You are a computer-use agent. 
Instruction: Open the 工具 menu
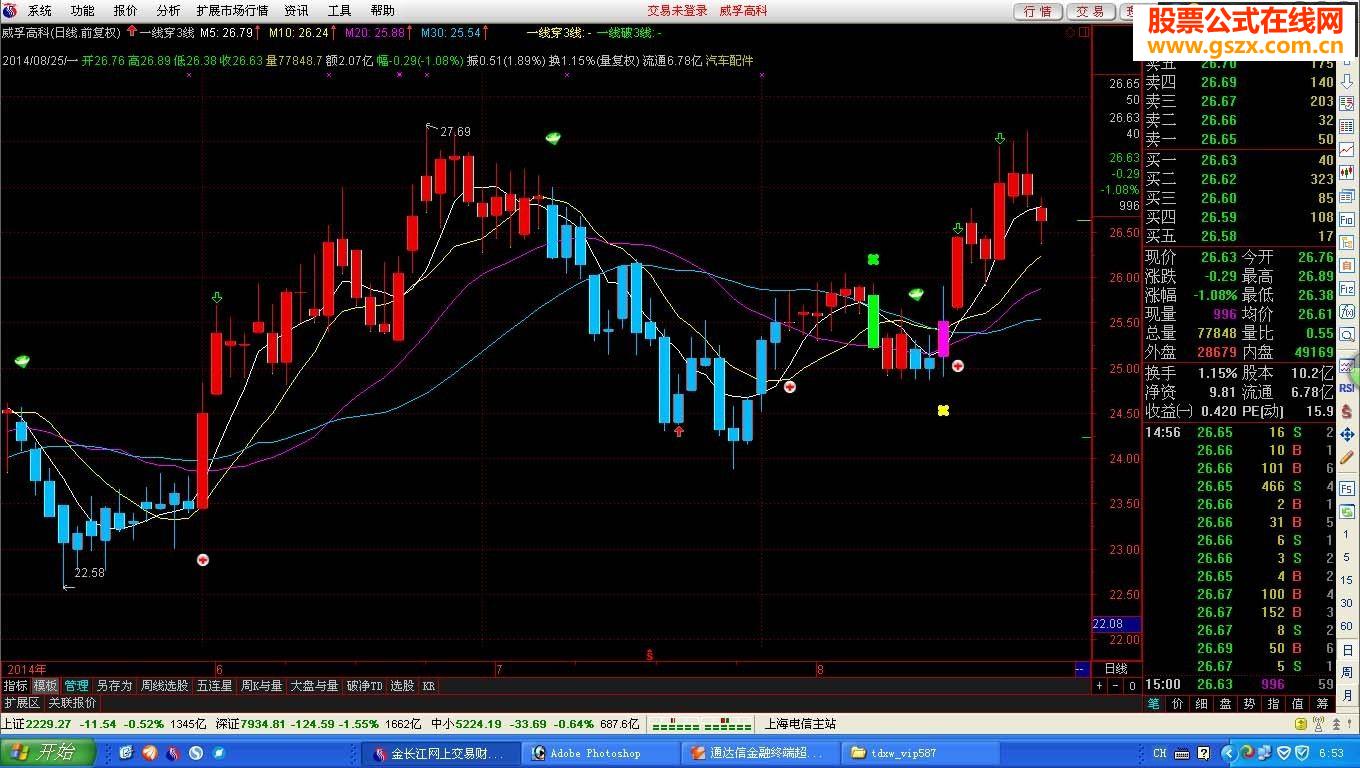click(339, 10)
